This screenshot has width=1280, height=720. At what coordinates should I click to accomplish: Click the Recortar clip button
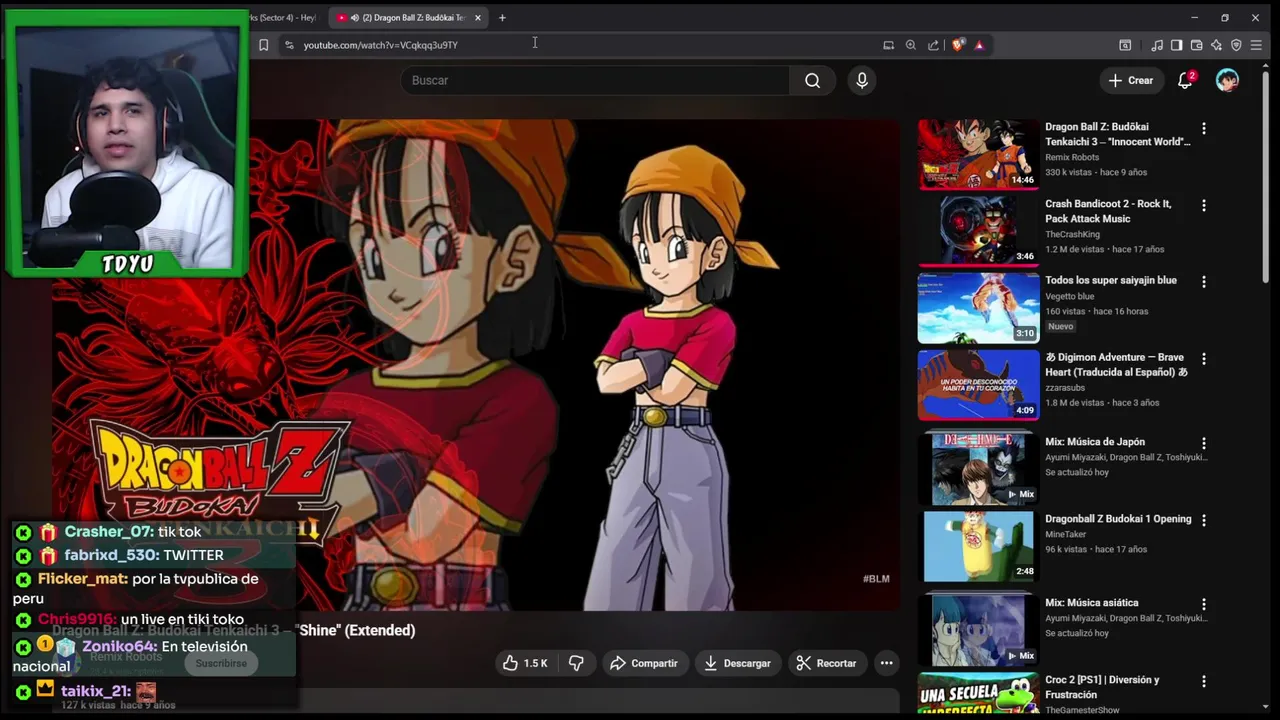point(826,663)
